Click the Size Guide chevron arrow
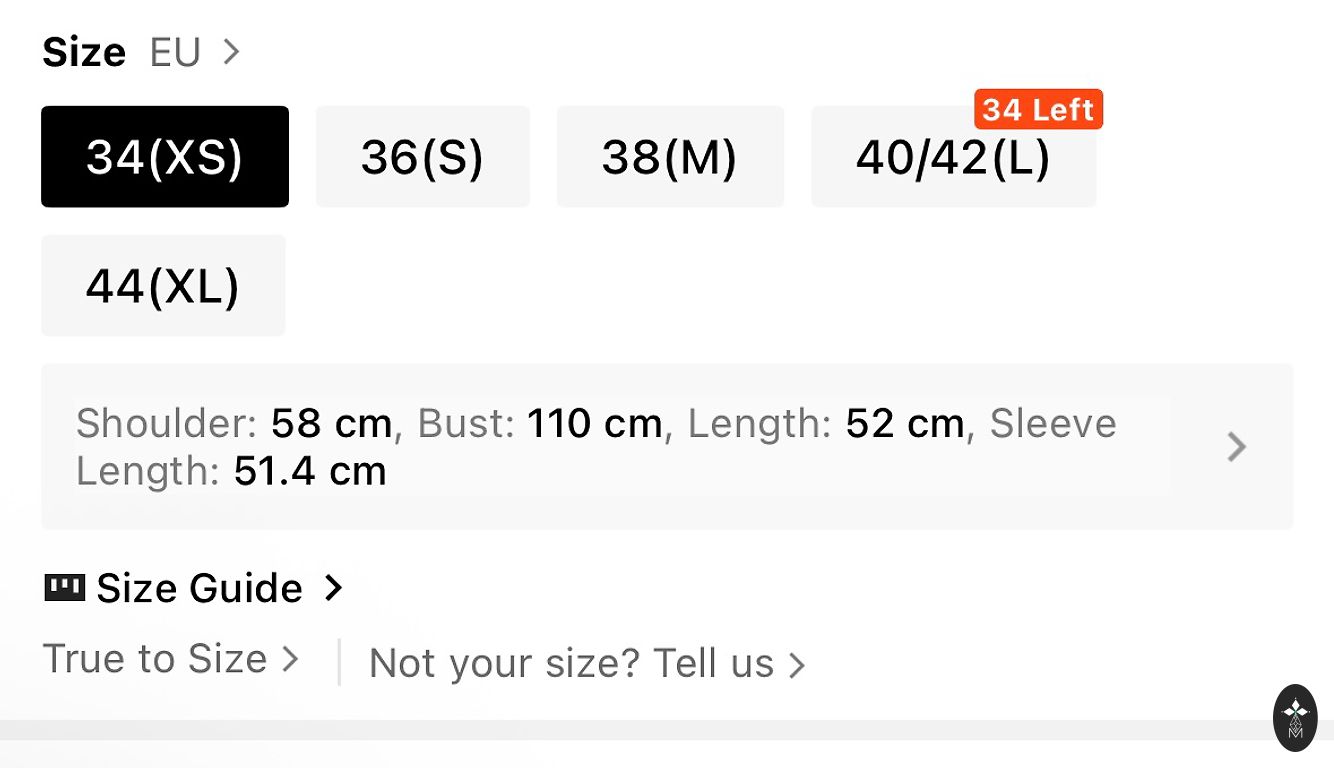 pyautogui.click(x=334, y=588)
